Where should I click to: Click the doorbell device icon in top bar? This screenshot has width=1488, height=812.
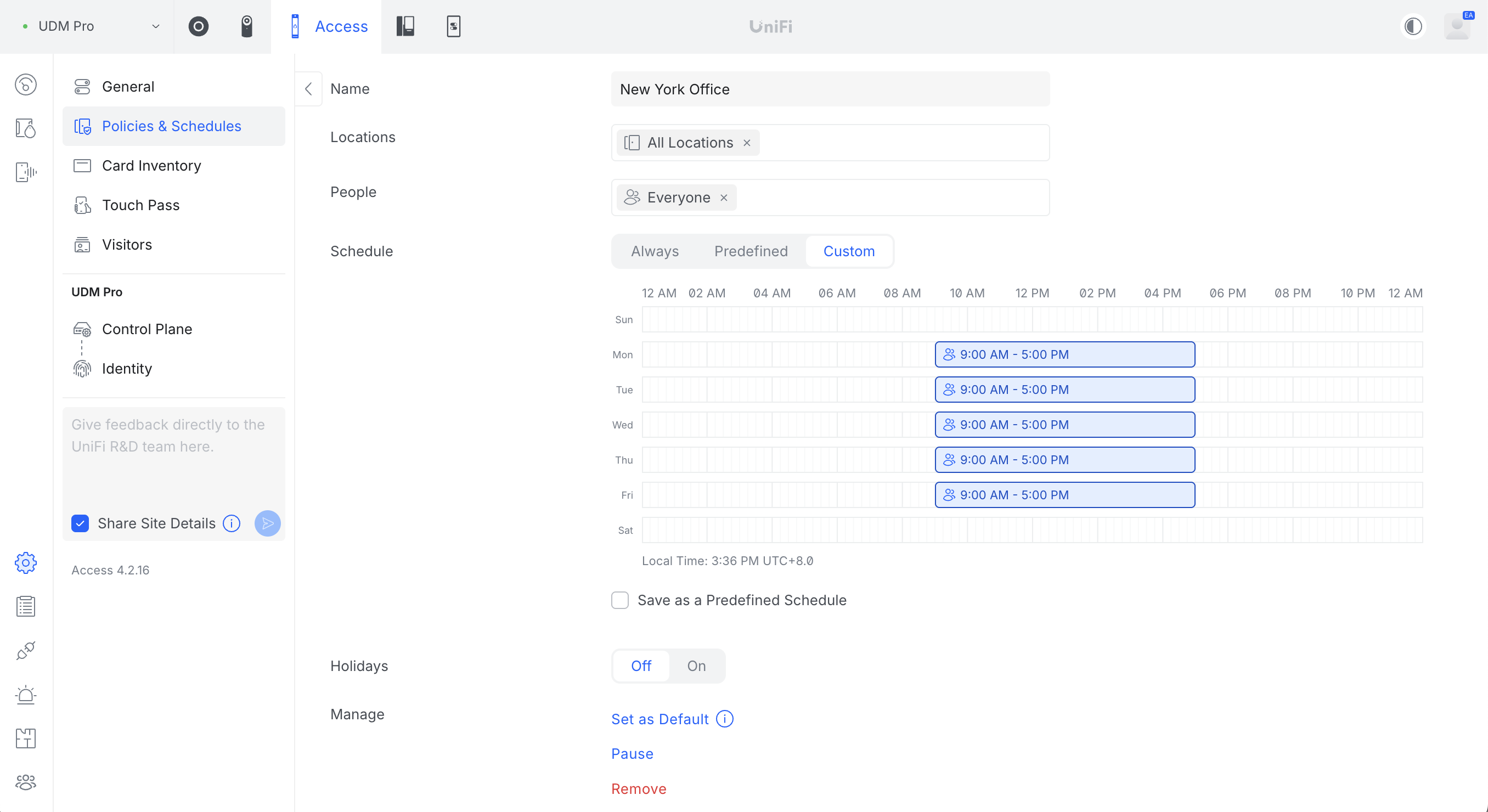coord(247,26)
